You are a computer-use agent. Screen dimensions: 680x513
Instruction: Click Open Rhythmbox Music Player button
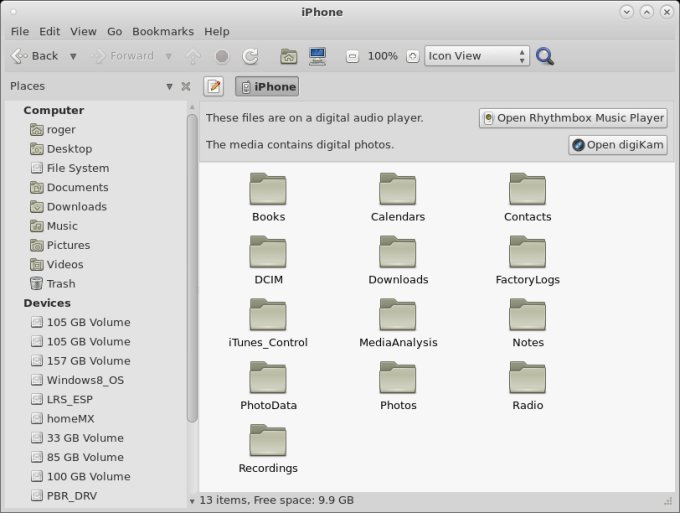pyautogui.click(x=573, y=118)
